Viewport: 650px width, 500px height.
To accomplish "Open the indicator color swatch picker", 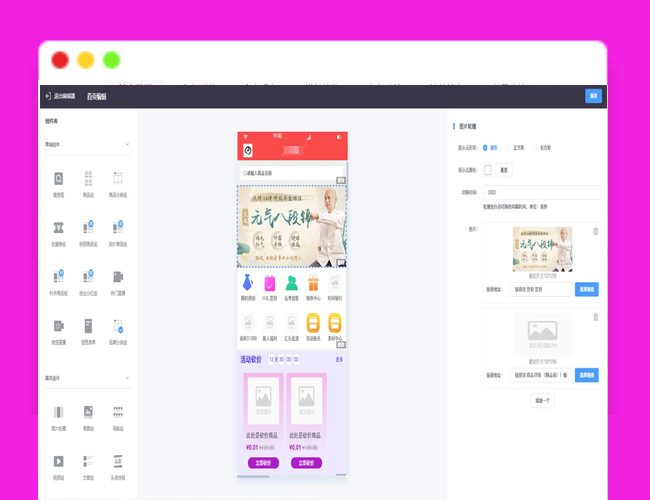I will pyautogui.click(x=488, y=170).
